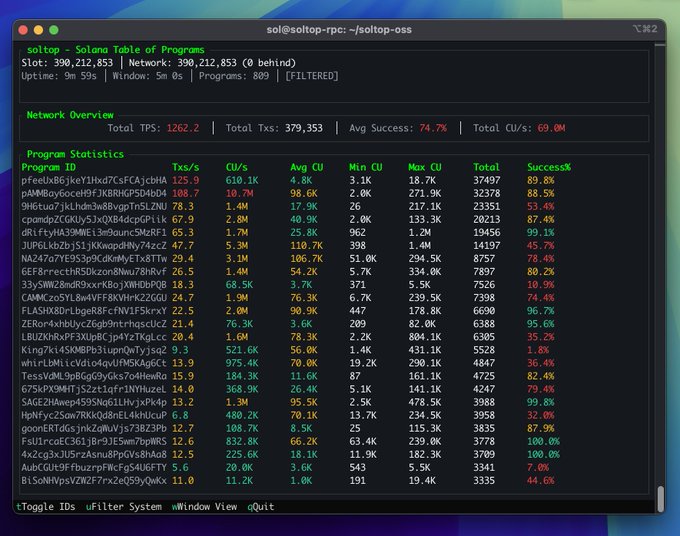Select program ID 33ySWW28mdR9xxrKBojXWHDbPQB
Viewport: 680px width, 536px height.
[94, 285]
